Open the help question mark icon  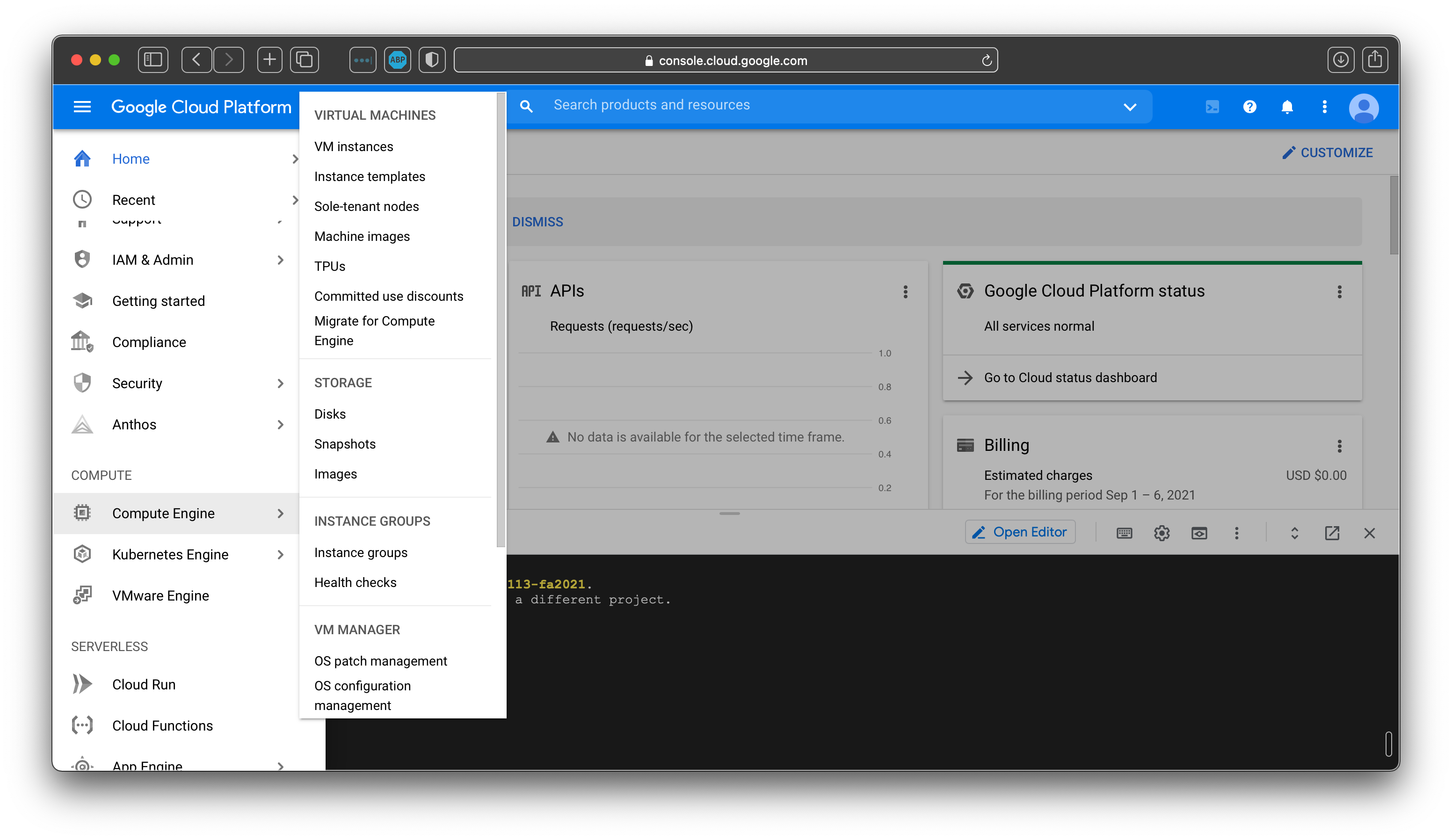tap(1249, 107)
